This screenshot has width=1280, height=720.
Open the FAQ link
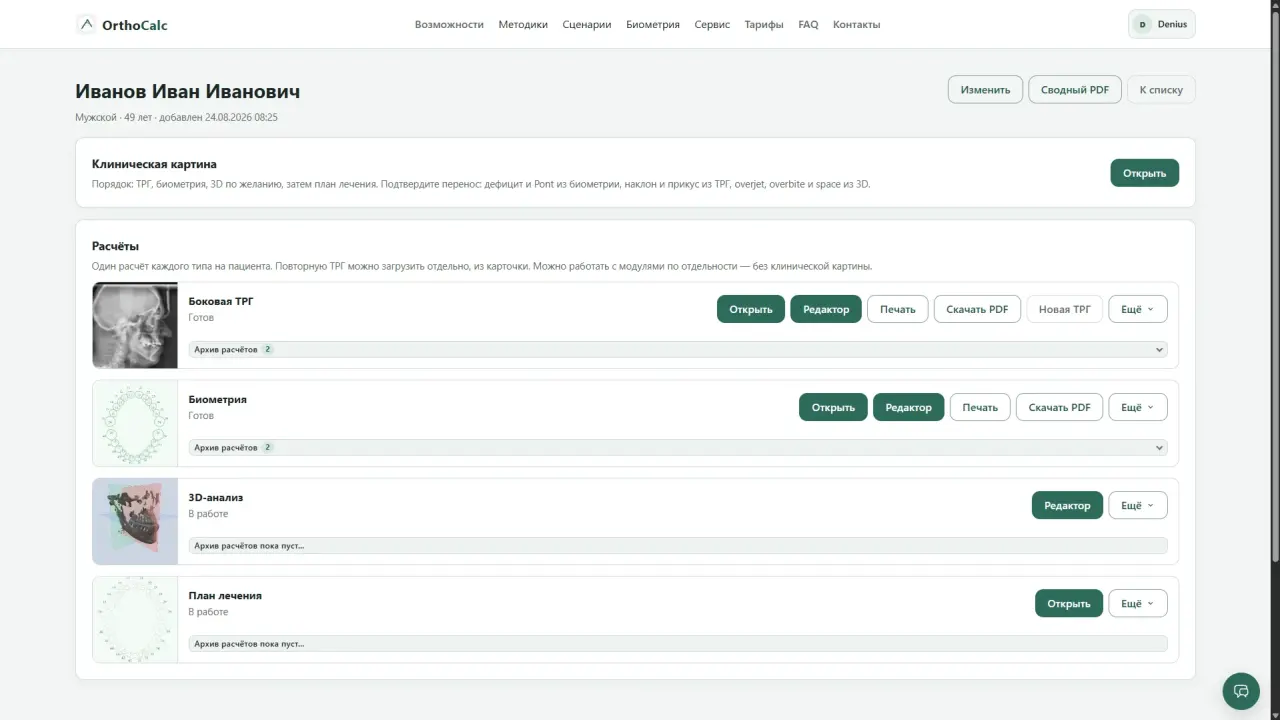tap(808, 24)
